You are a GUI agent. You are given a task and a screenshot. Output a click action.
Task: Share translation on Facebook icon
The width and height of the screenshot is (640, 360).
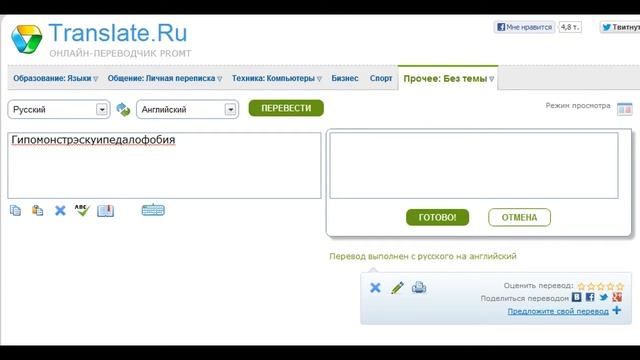[x=590, y=297]
